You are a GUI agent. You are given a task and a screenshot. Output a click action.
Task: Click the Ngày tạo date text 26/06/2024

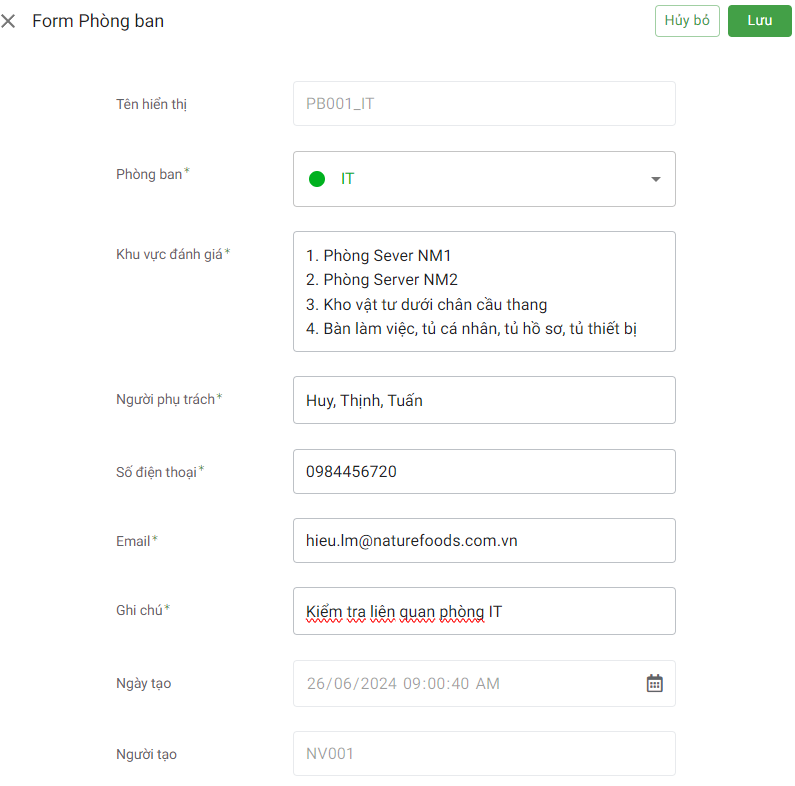[402, 684]
